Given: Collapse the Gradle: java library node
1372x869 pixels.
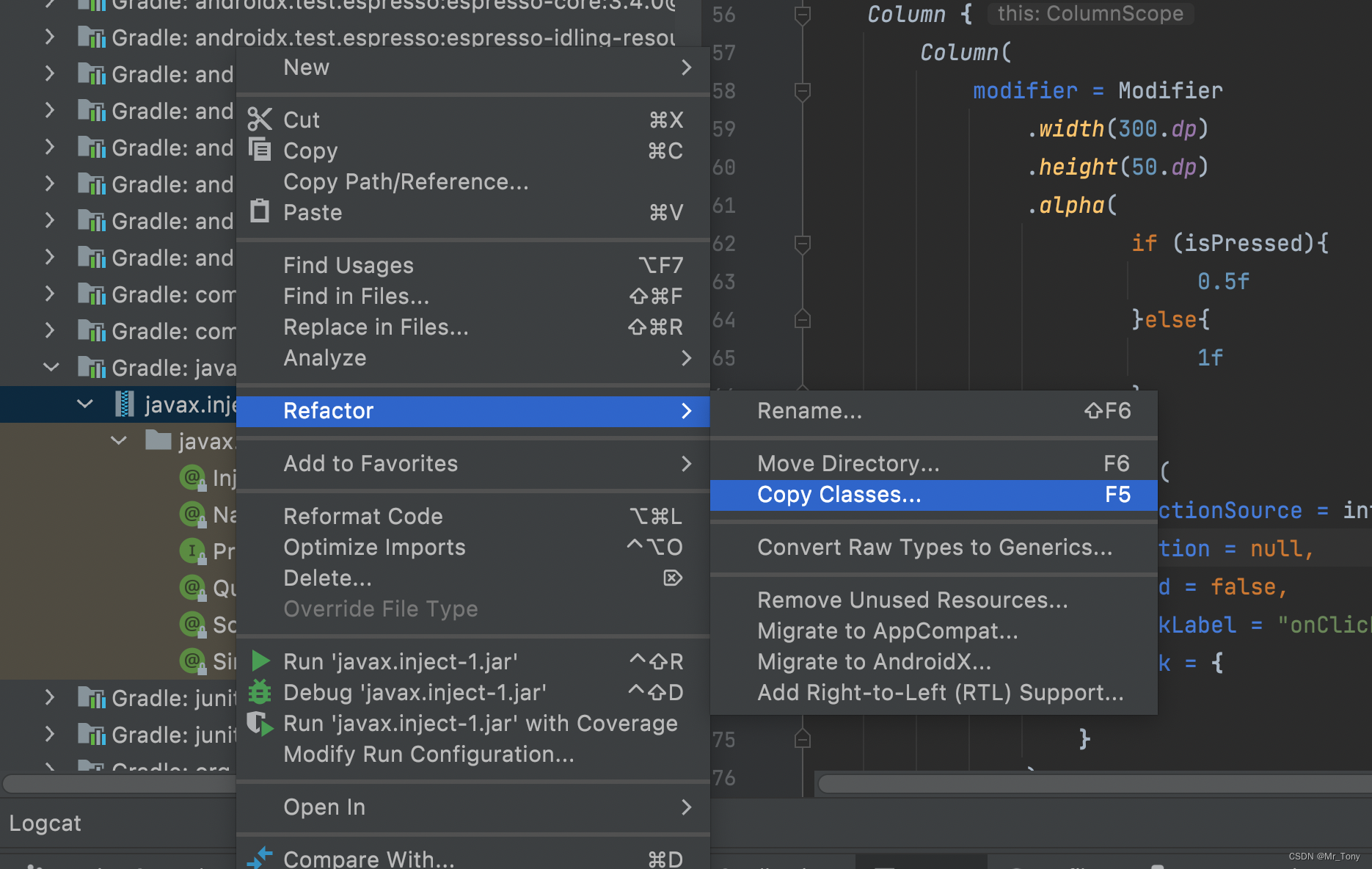Looking at the screenshot, I should 51,367.
